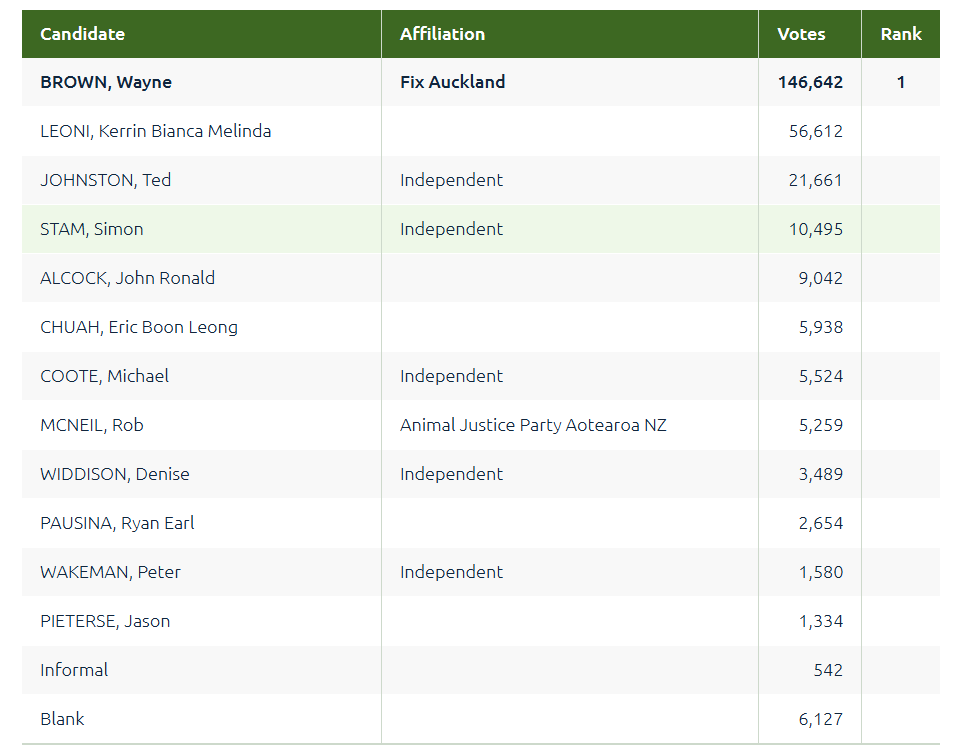Select candidate LEONI, Kerrin Bianca Melinda

tap(155, 131)
